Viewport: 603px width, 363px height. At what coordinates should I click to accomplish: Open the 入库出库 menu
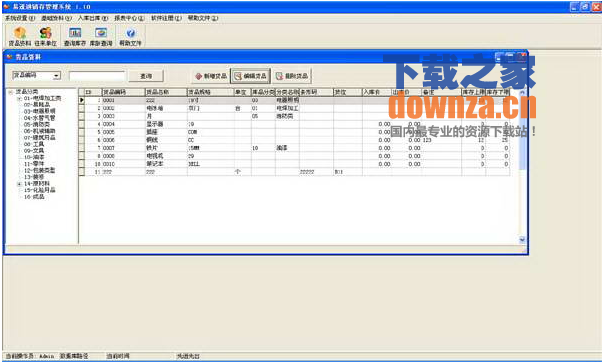[x=93, y=18]
